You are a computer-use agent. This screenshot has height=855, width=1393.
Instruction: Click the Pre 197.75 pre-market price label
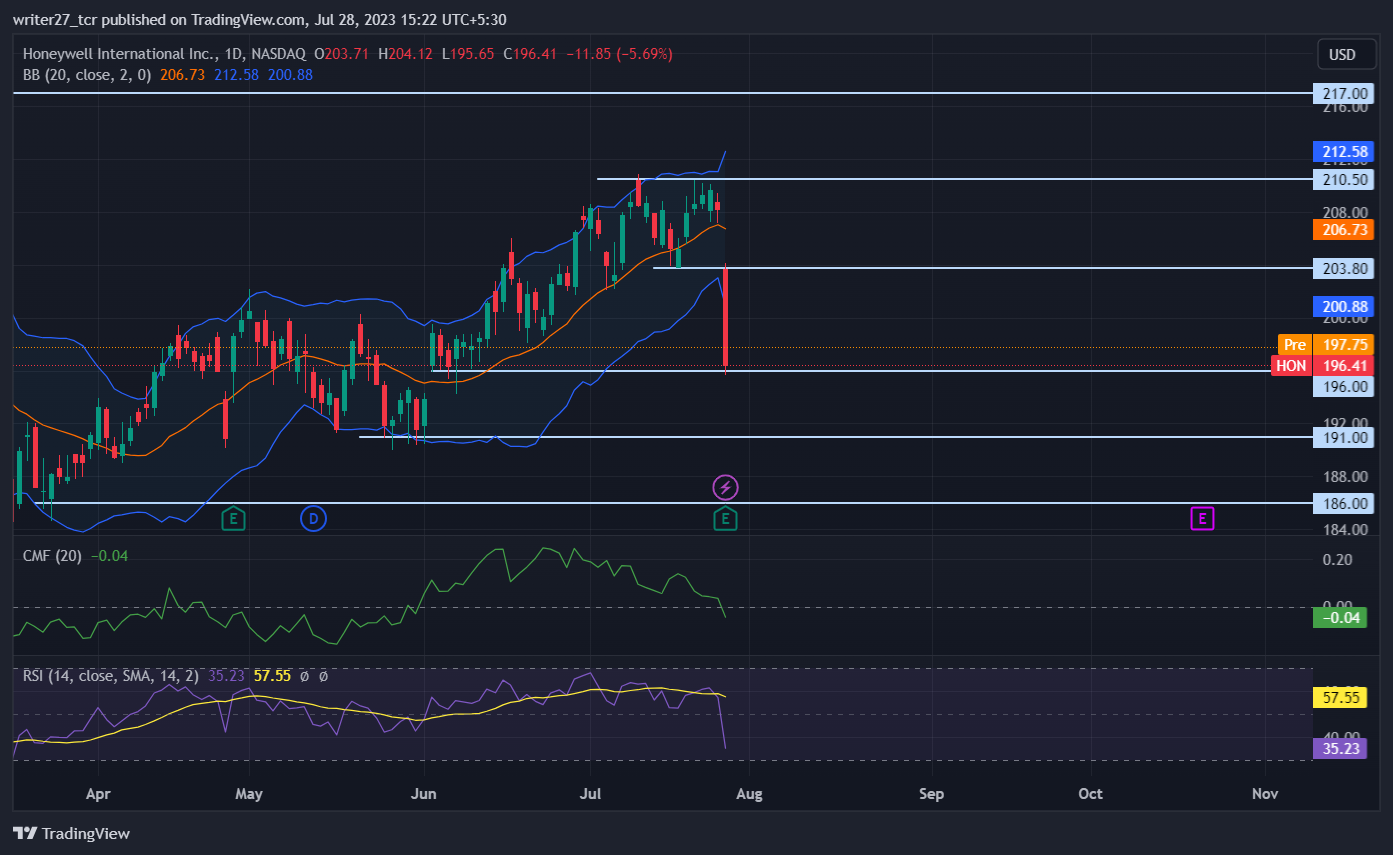[1326, 344]
